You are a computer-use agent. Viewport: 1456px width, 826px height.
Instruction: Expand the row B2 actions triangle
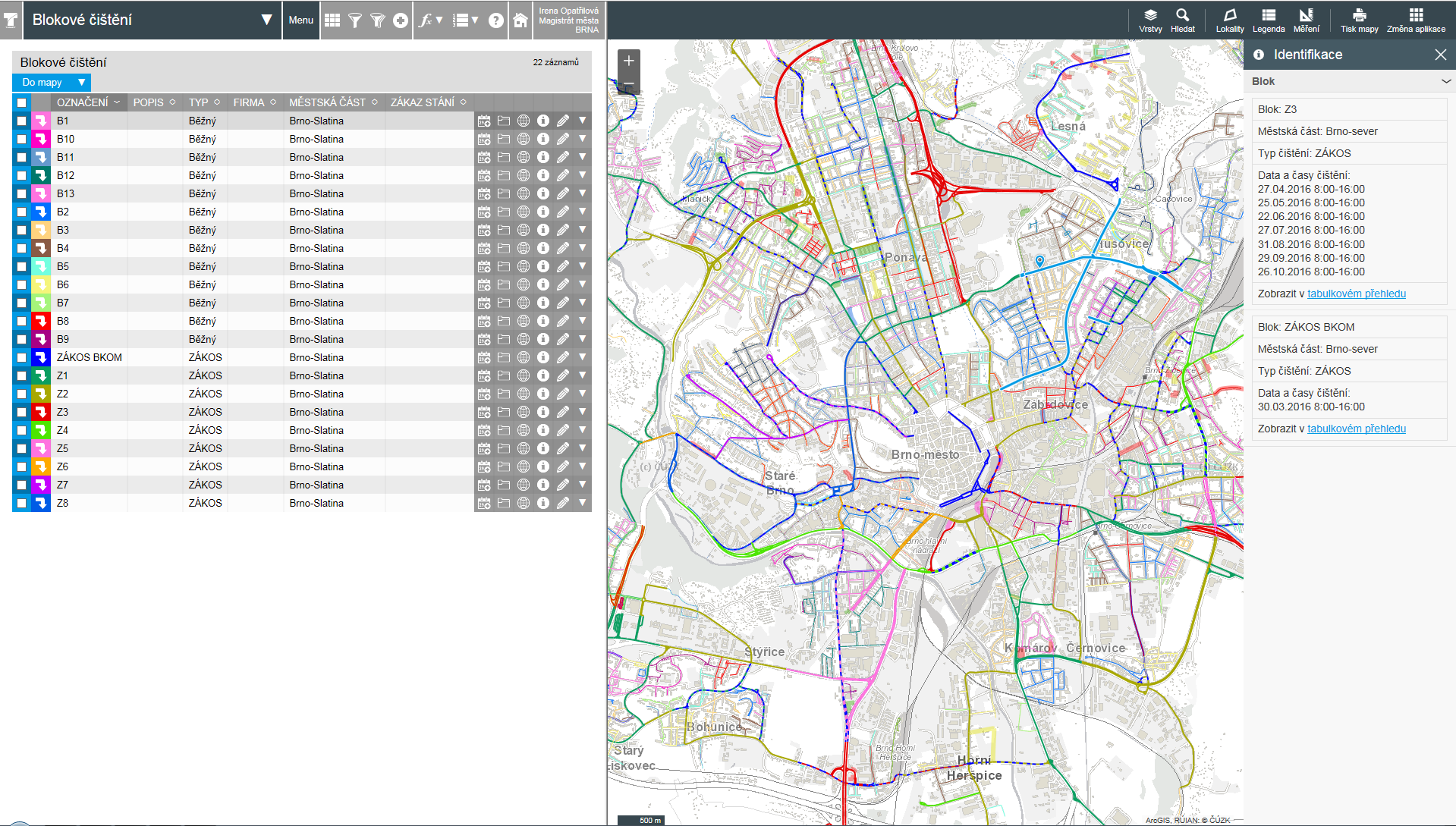[583, 212]
